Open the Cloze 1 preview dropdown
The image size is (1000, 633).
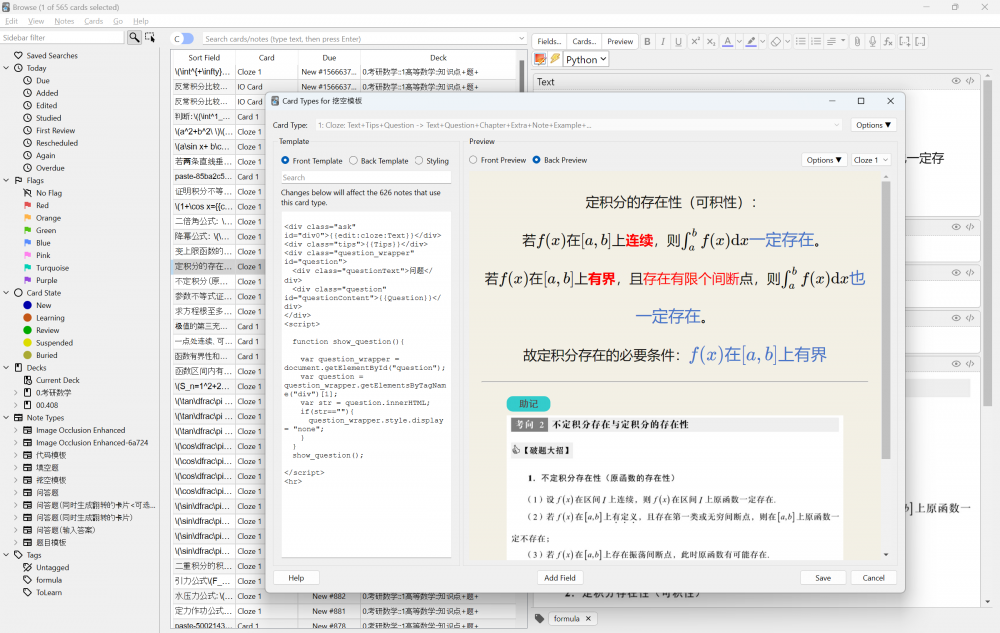pos(871,160)
